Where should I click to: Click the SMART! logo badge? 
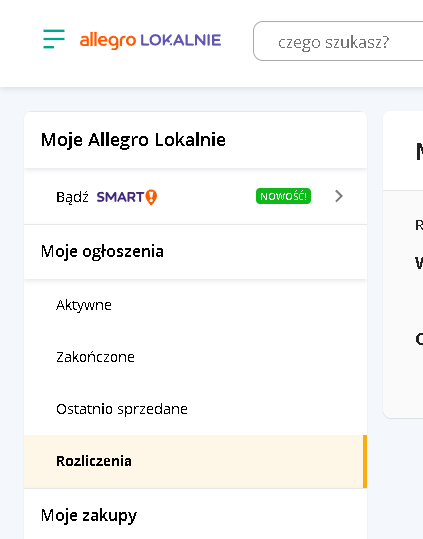click(127, 197)
